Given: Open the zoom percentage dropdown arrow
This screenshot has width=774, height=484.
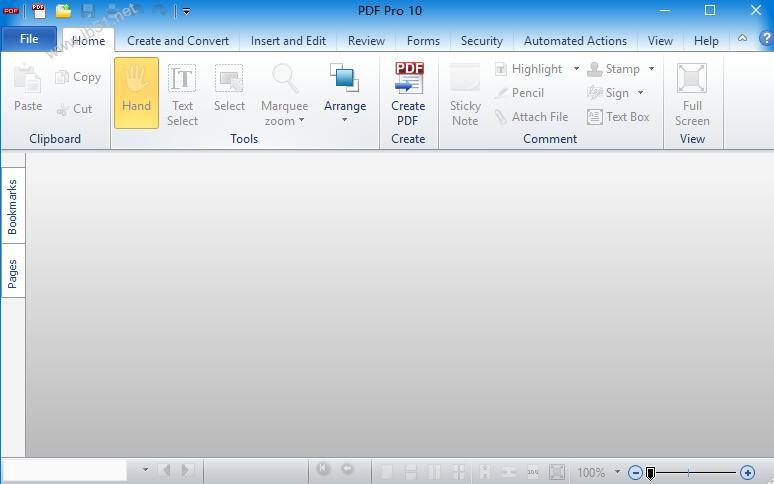Looking at the screenshot, I should point(617,472).
